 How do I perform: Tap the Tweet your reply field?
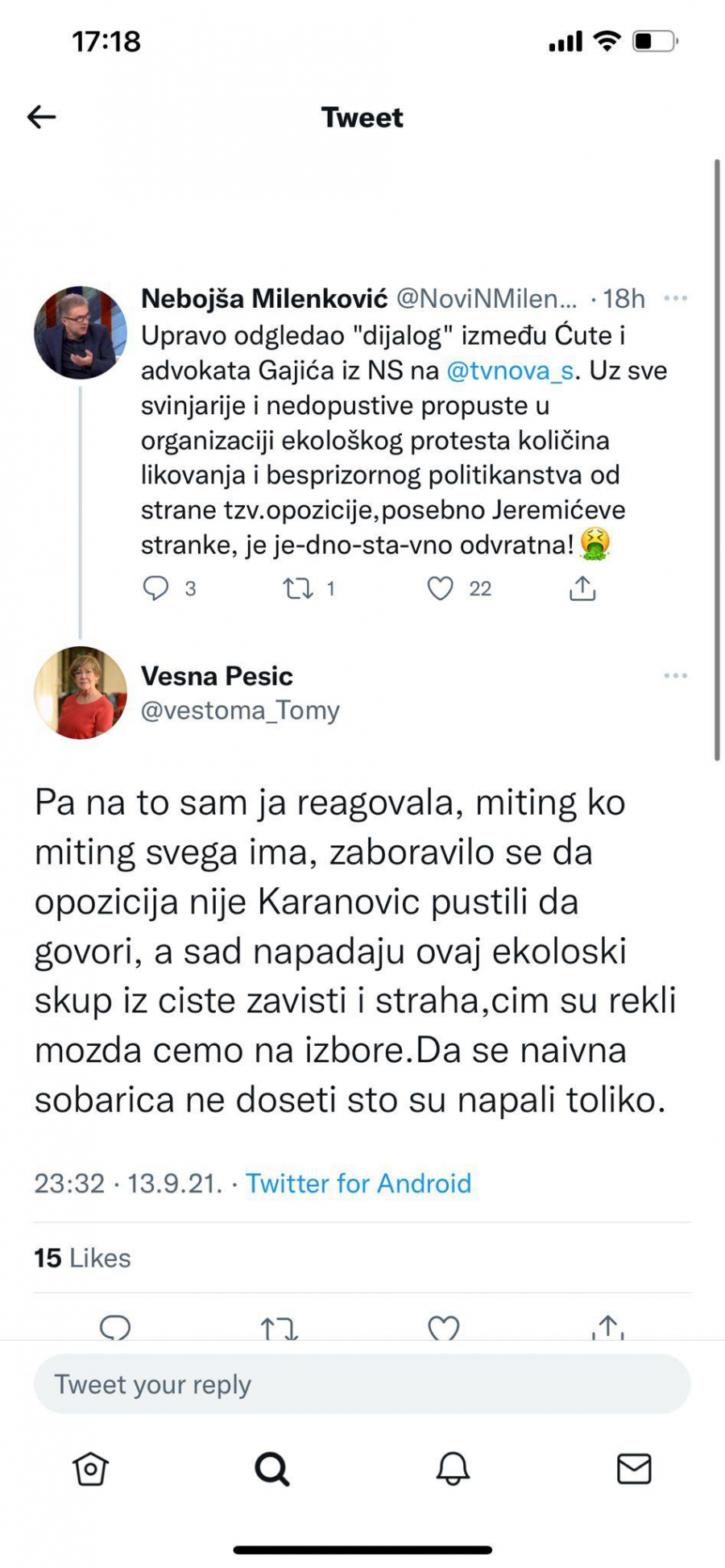tap(362, 1383)
